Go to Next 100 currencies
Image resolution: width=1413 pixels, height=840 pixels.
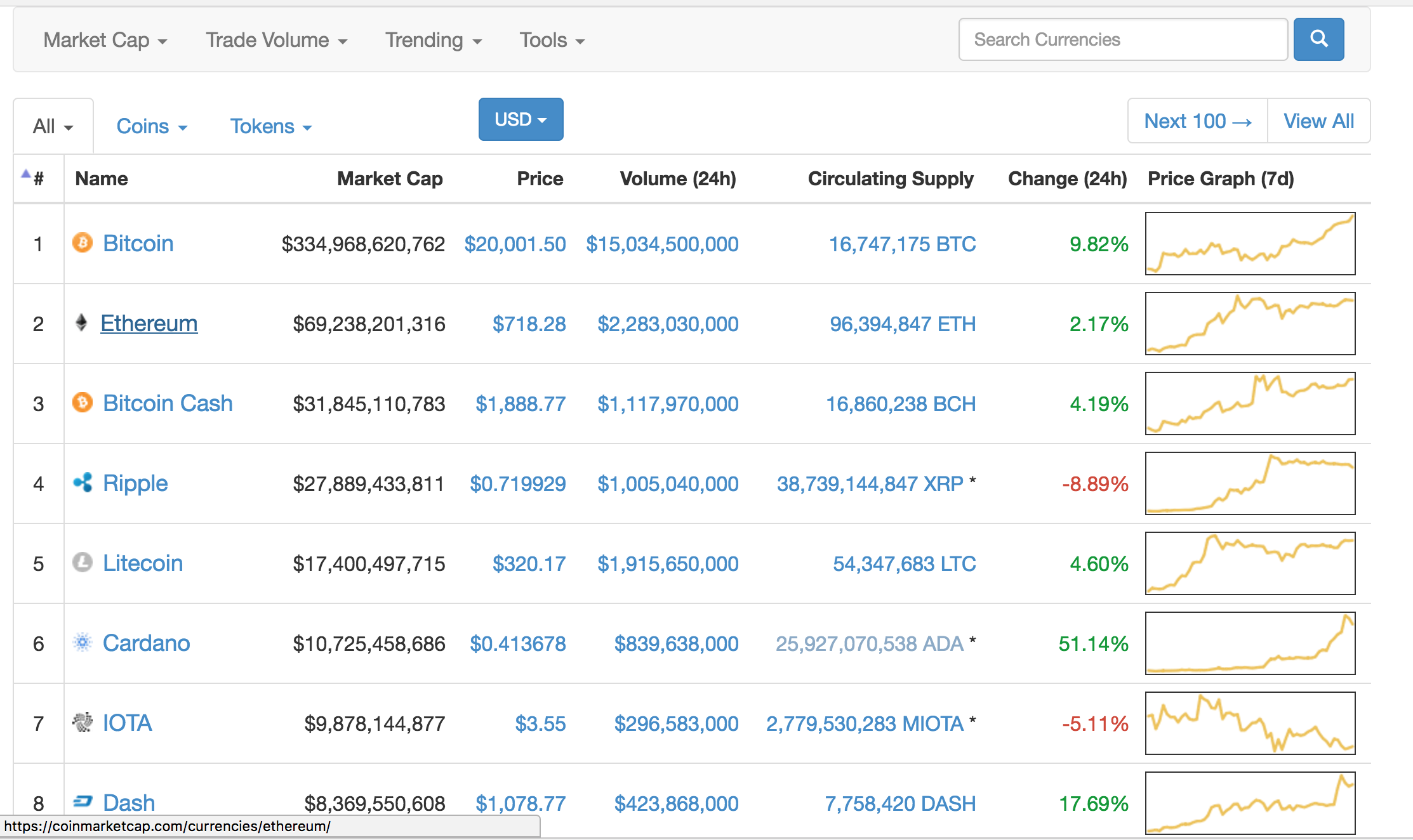1198,121
